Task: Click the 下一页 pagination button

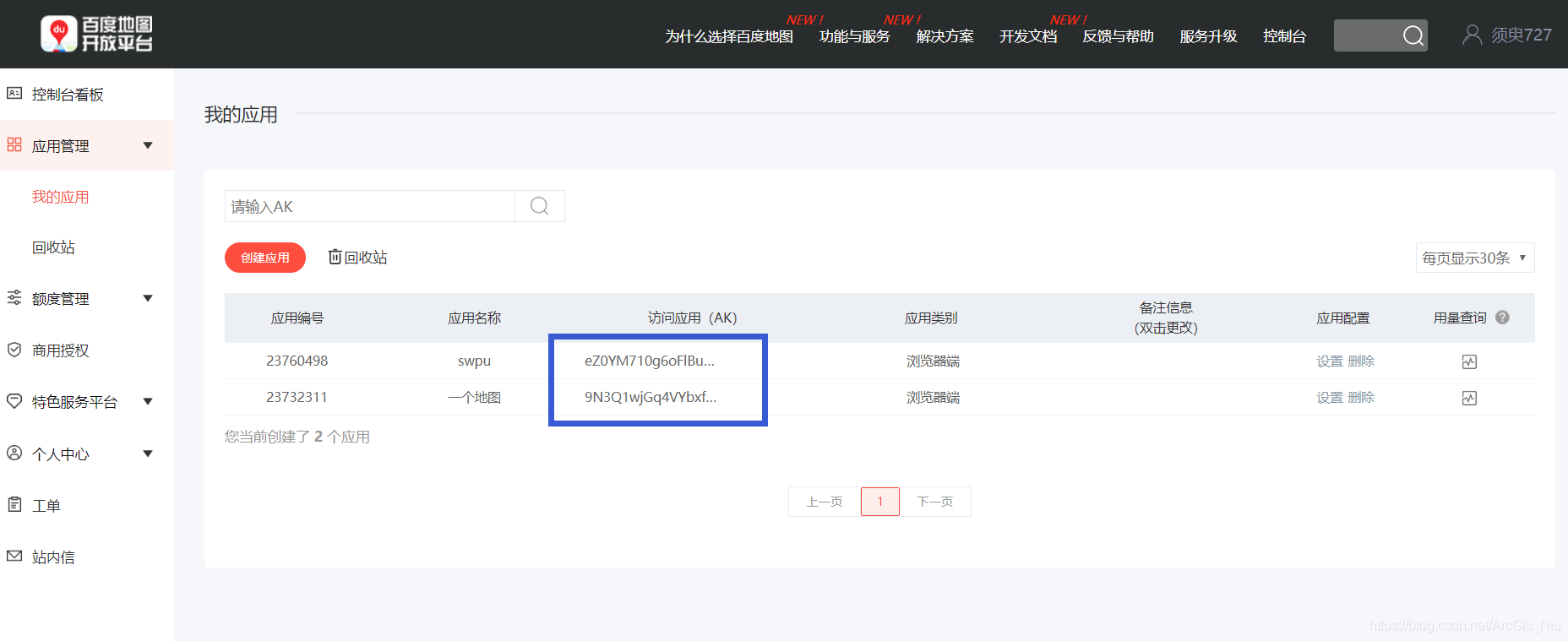Action: click(935, 502)
